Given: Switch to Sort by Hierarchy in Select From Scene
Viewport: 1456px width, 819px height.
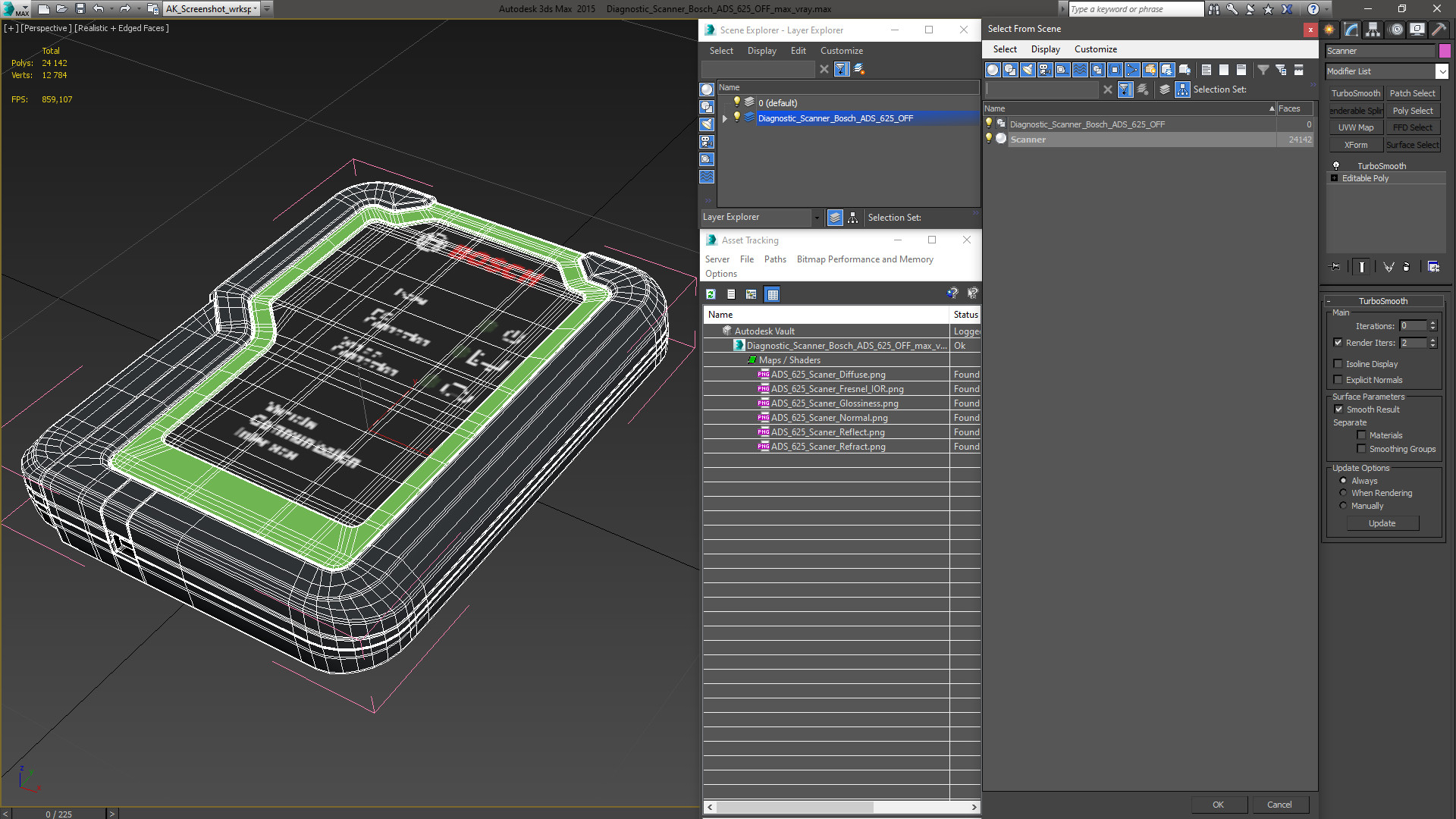Looking at the screenshot, I should click(1183, 89).
